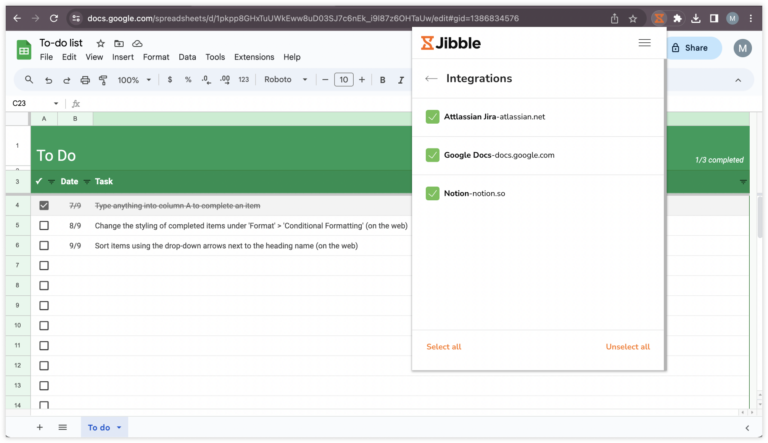The image size is (768, 443).
Task: Decrease font size with minus button
Action: (x=325, y=79)
